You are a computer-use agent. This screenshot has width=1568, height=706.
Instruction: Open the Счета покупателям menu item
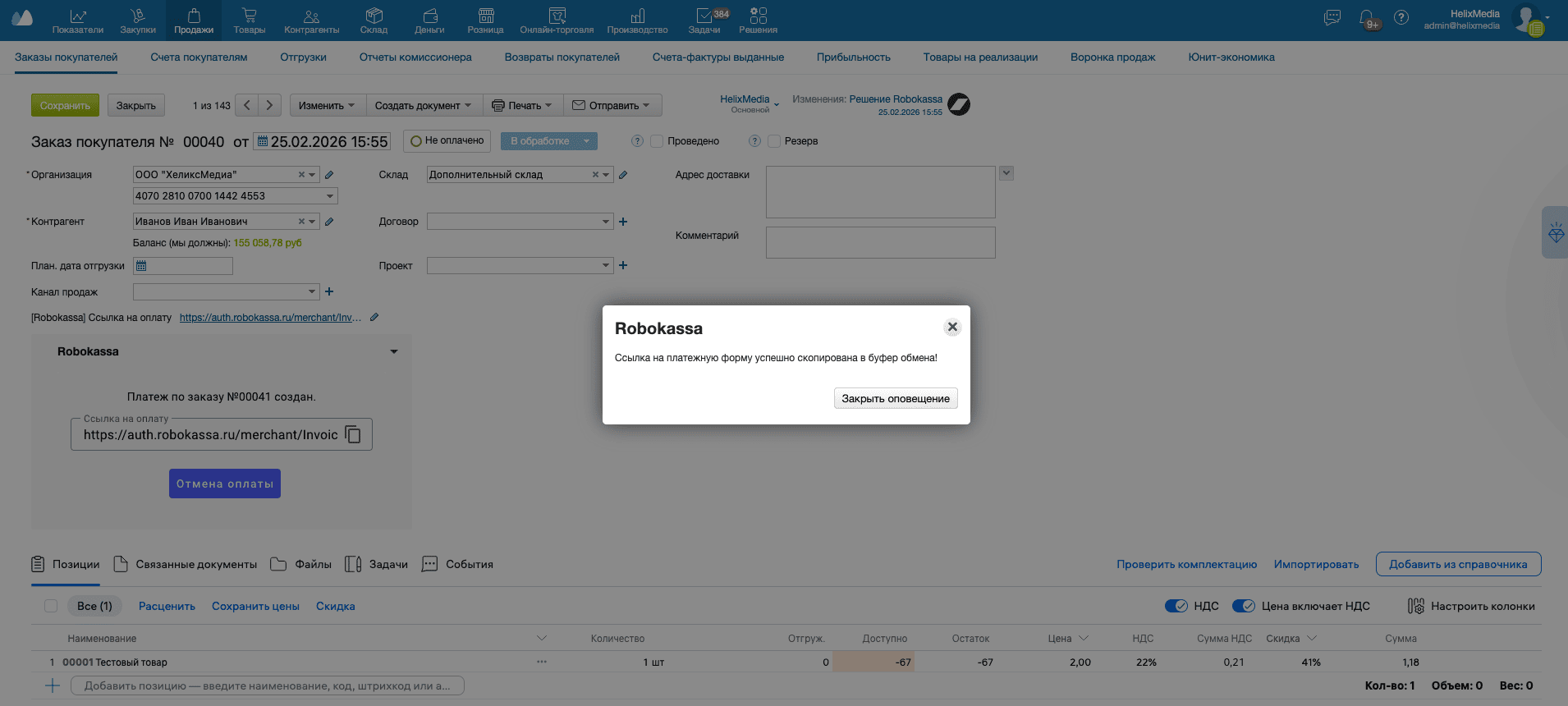point(199,57)
